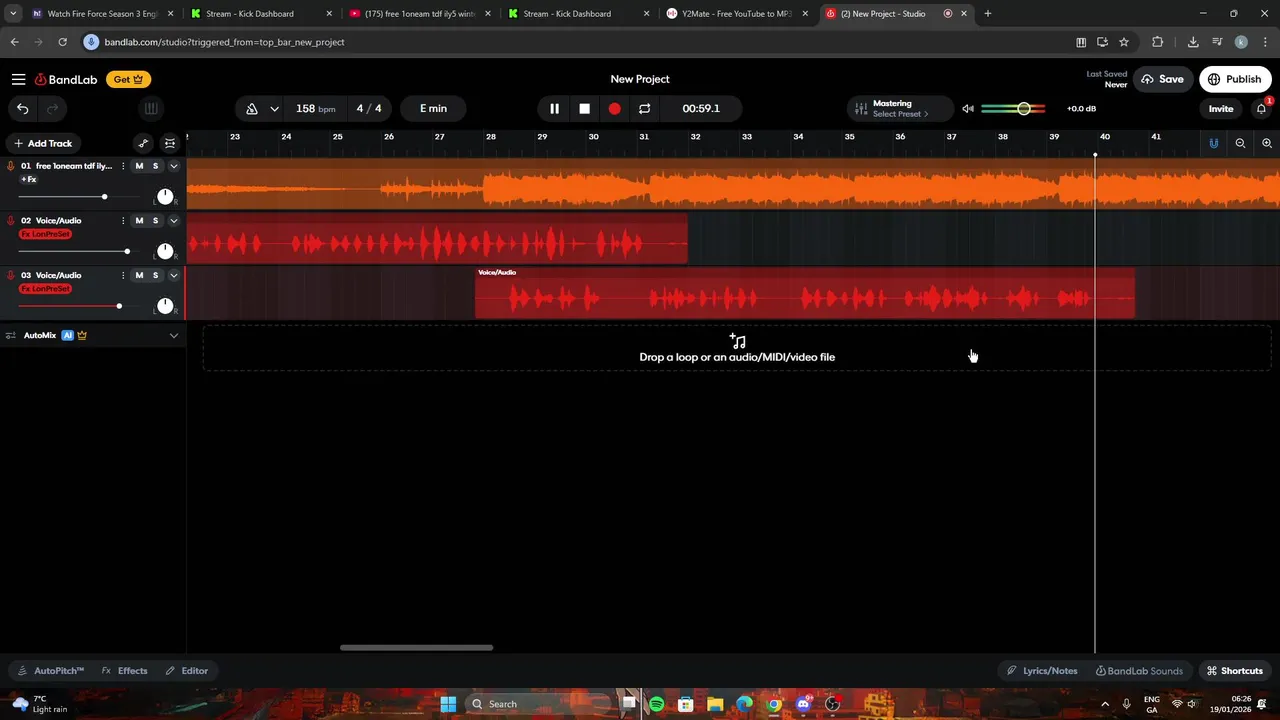Viewport: 1280px width, 720px height.
Task: Arm track 02 microphone icon
Action: (11, 220)
